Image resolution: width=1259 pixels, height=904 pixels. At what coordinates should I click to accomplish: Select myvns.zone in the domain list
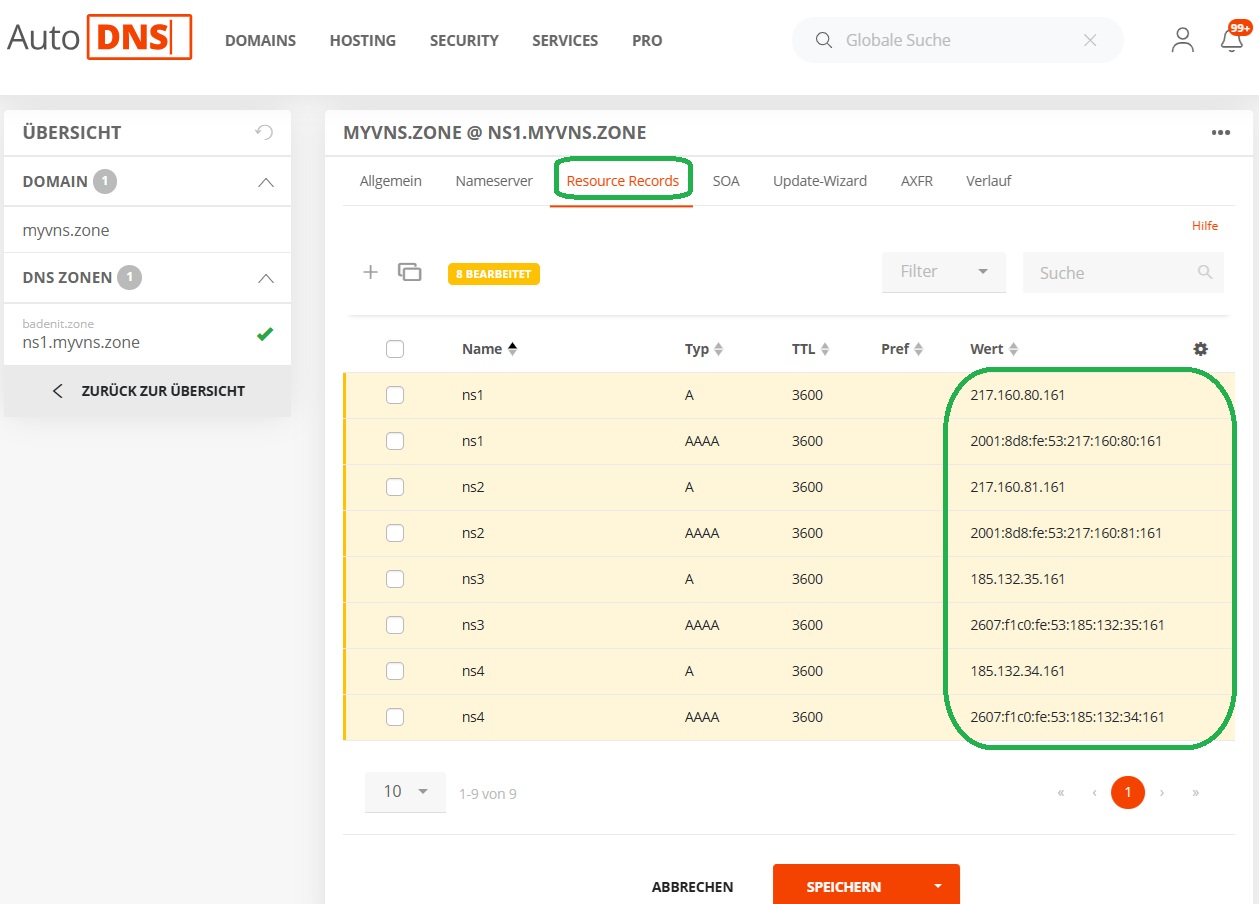(x=66, y=230)
